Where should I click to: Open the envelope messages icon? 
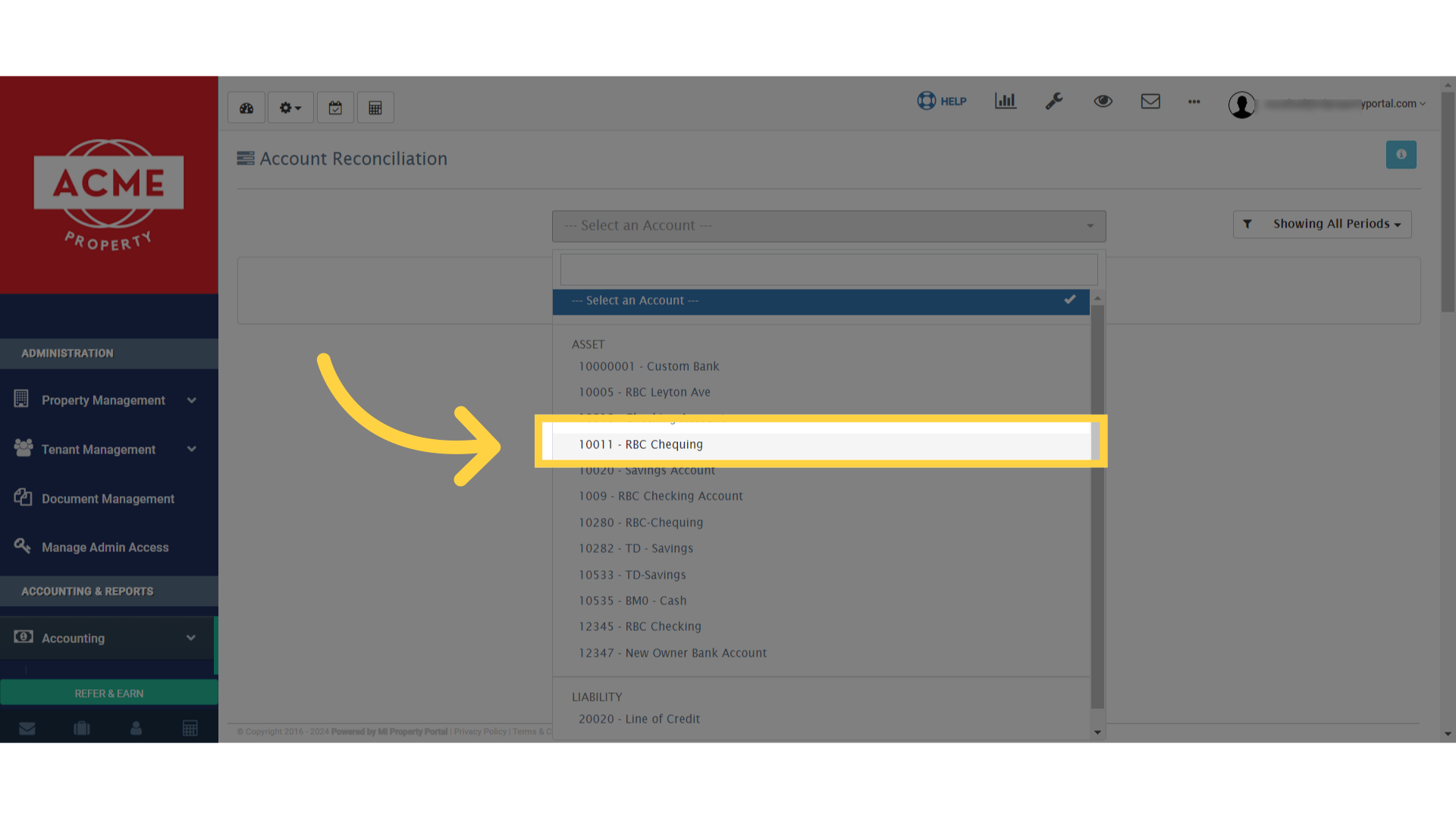(1150, 101)
